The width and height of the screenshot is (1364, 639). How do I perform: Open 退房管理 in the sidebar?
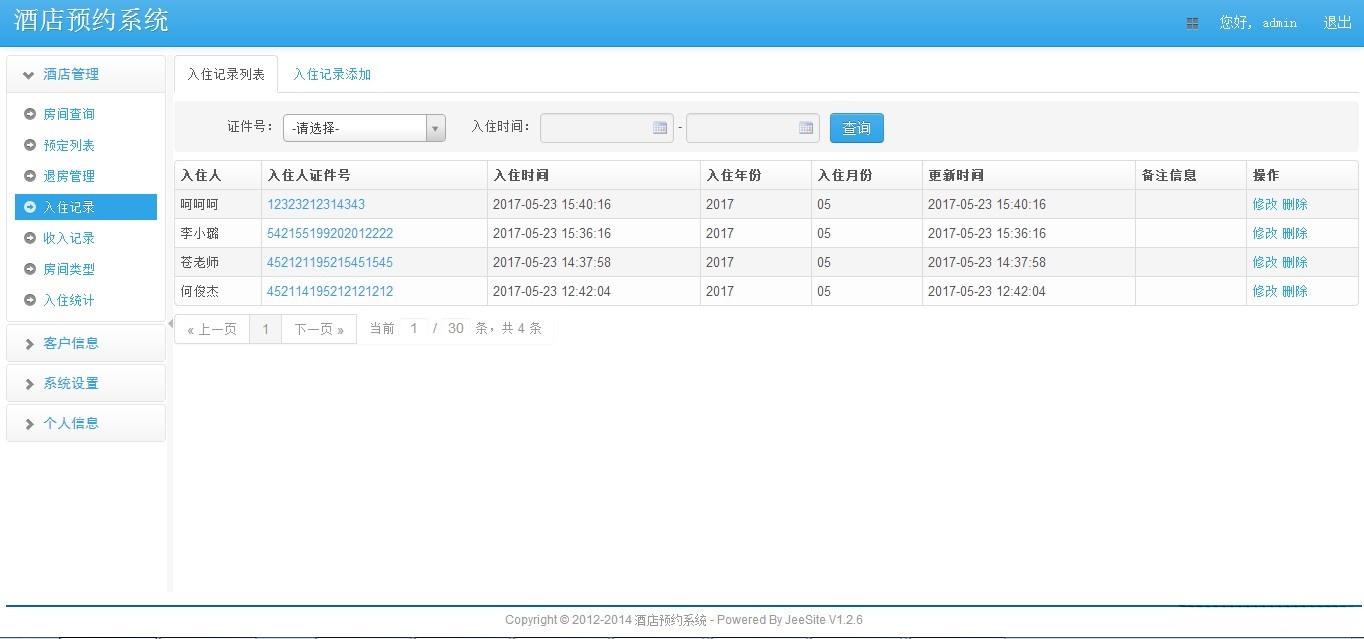(69, 176)
